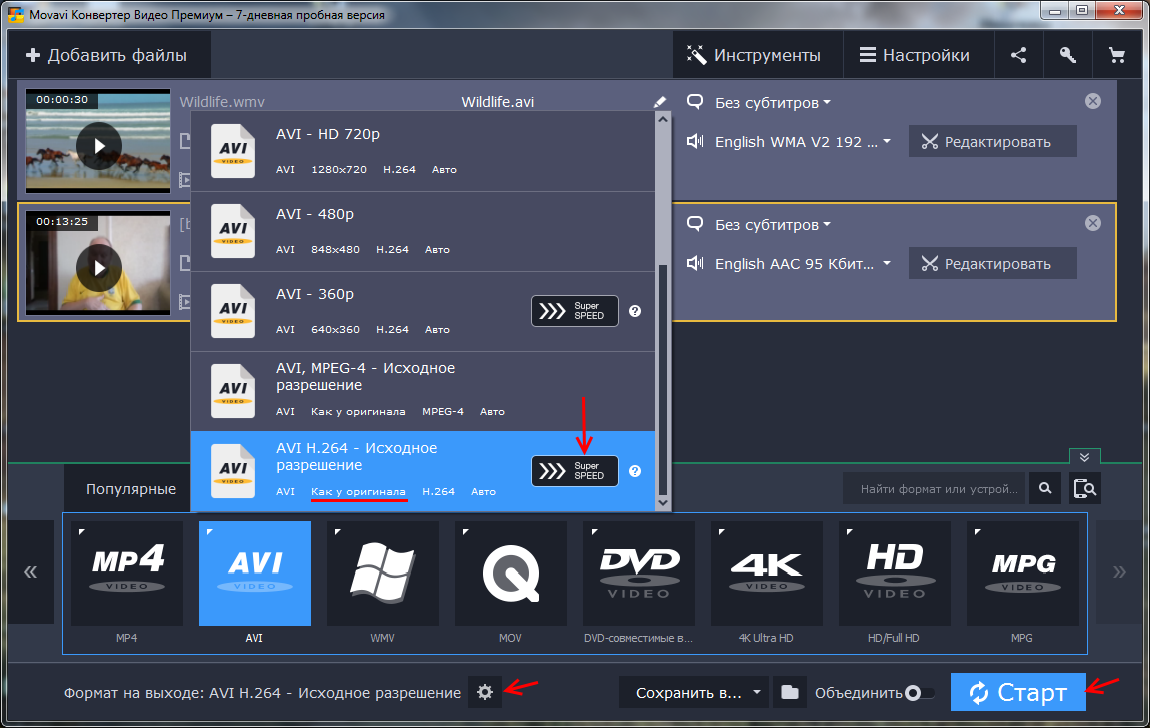Image resolution: width=1150 pixels, height=728 pixels.
Task: Click help icon for AVI 360p SuperSpeed
Action: [x=635, y=311]
